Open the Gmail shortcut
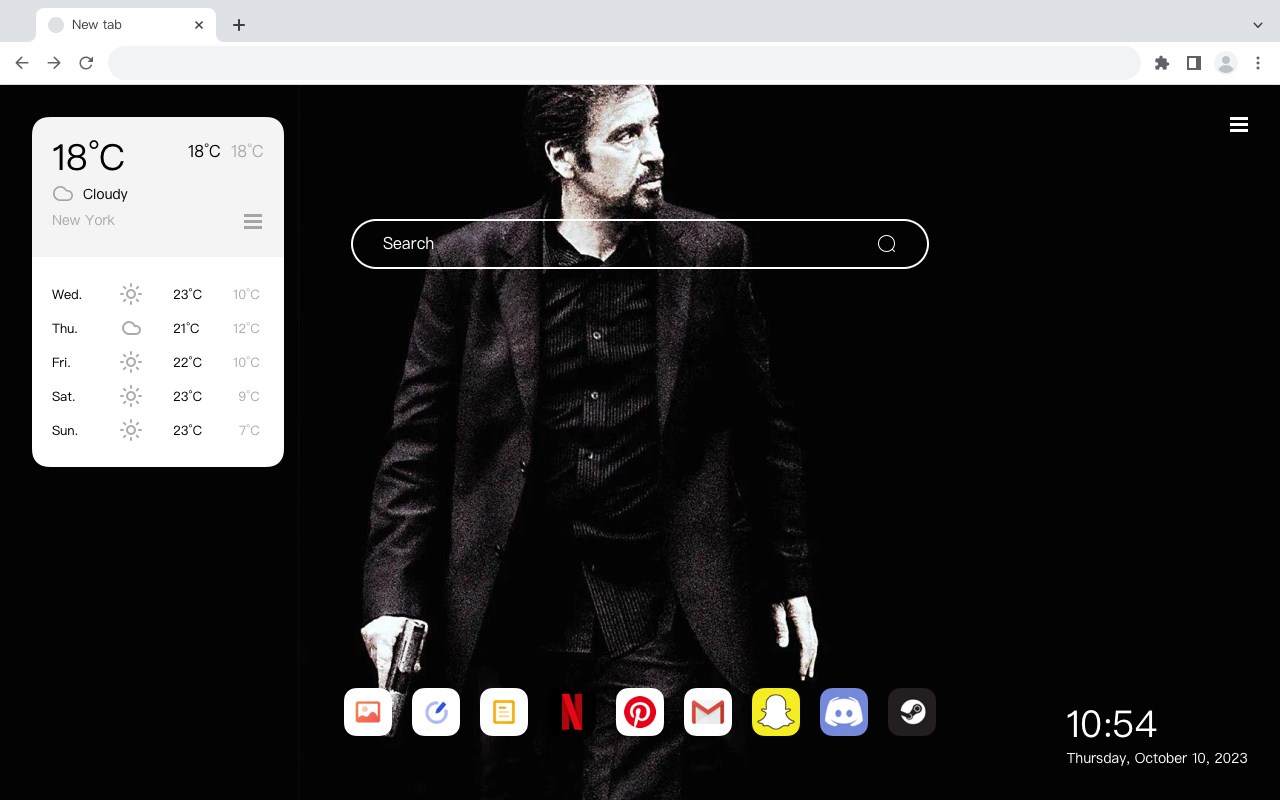The height and width of the screenshot is (800, 1280). click(x=708, y=712)
